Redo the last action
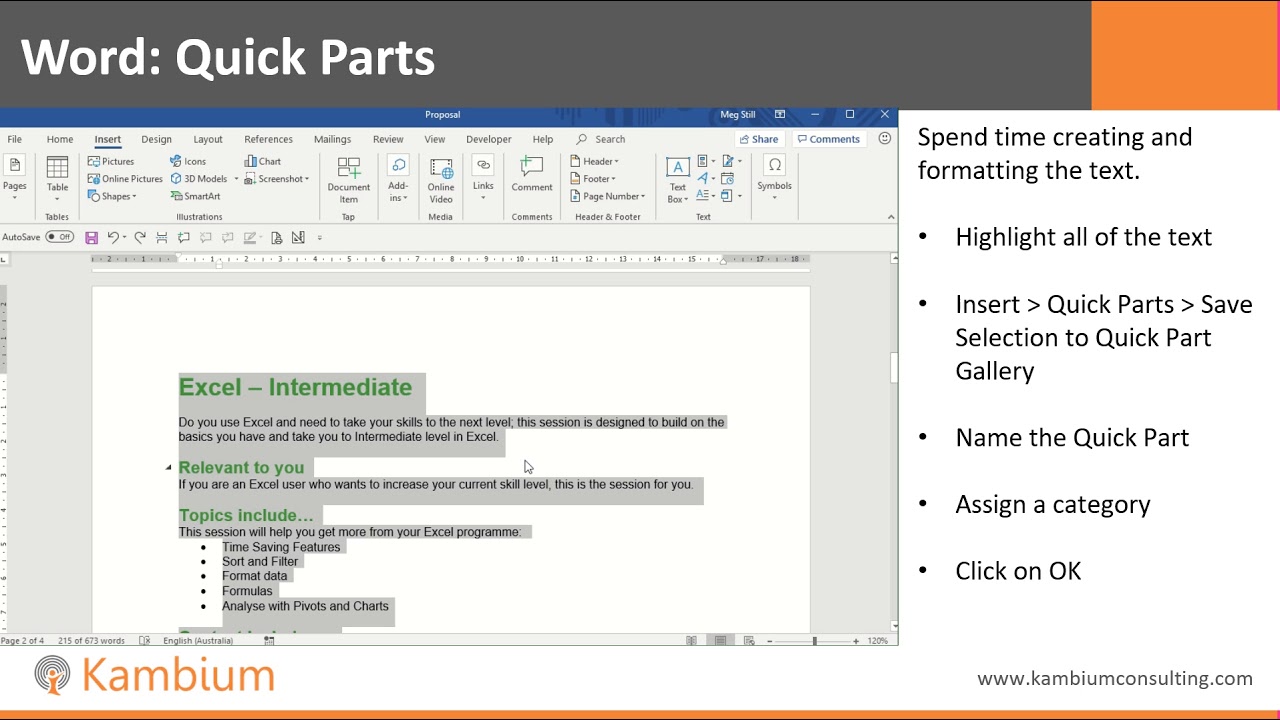 pos(140,238)
